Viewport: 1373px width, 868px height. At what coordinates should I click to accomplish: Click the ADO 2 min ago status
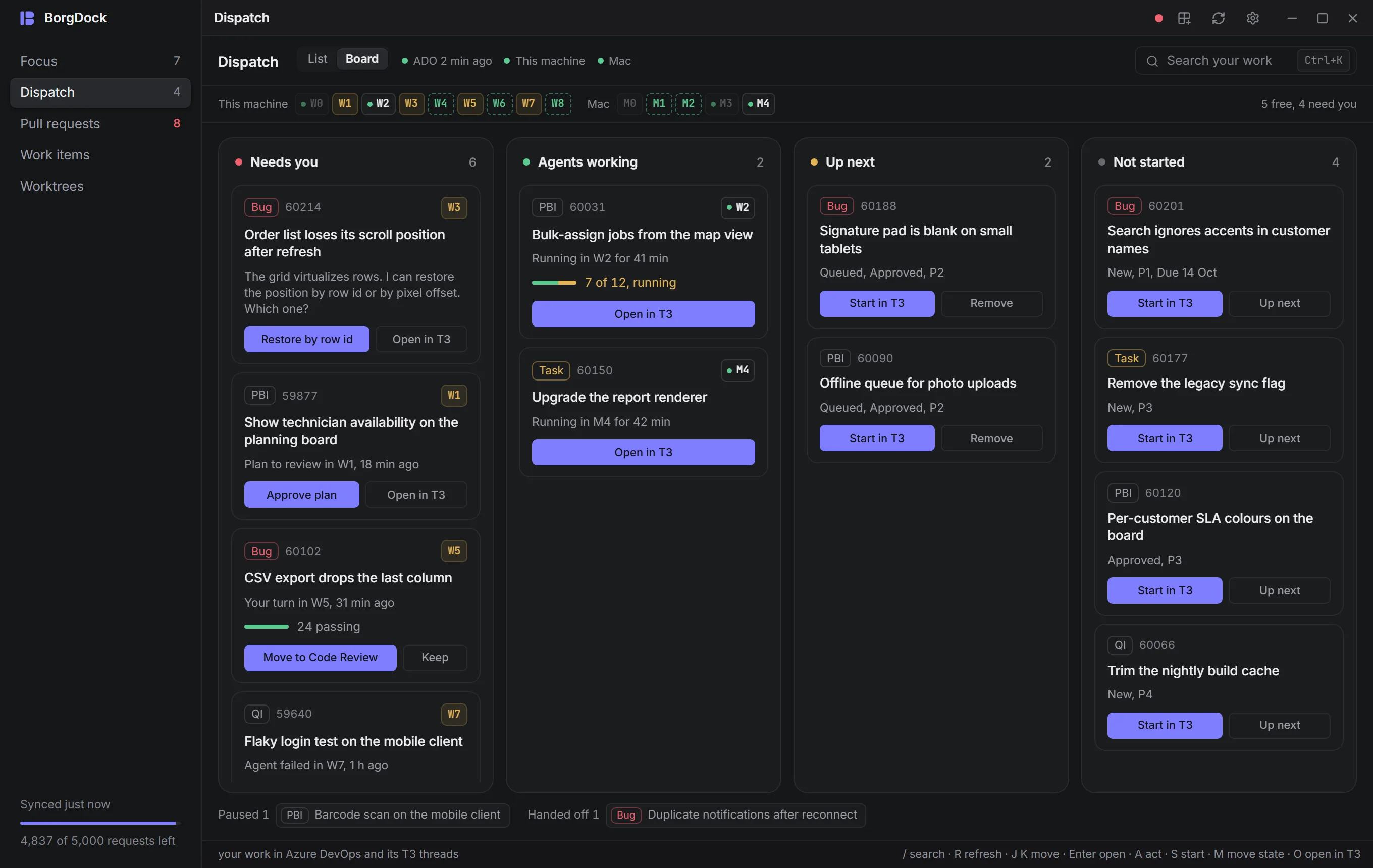(x=446, y=61)
